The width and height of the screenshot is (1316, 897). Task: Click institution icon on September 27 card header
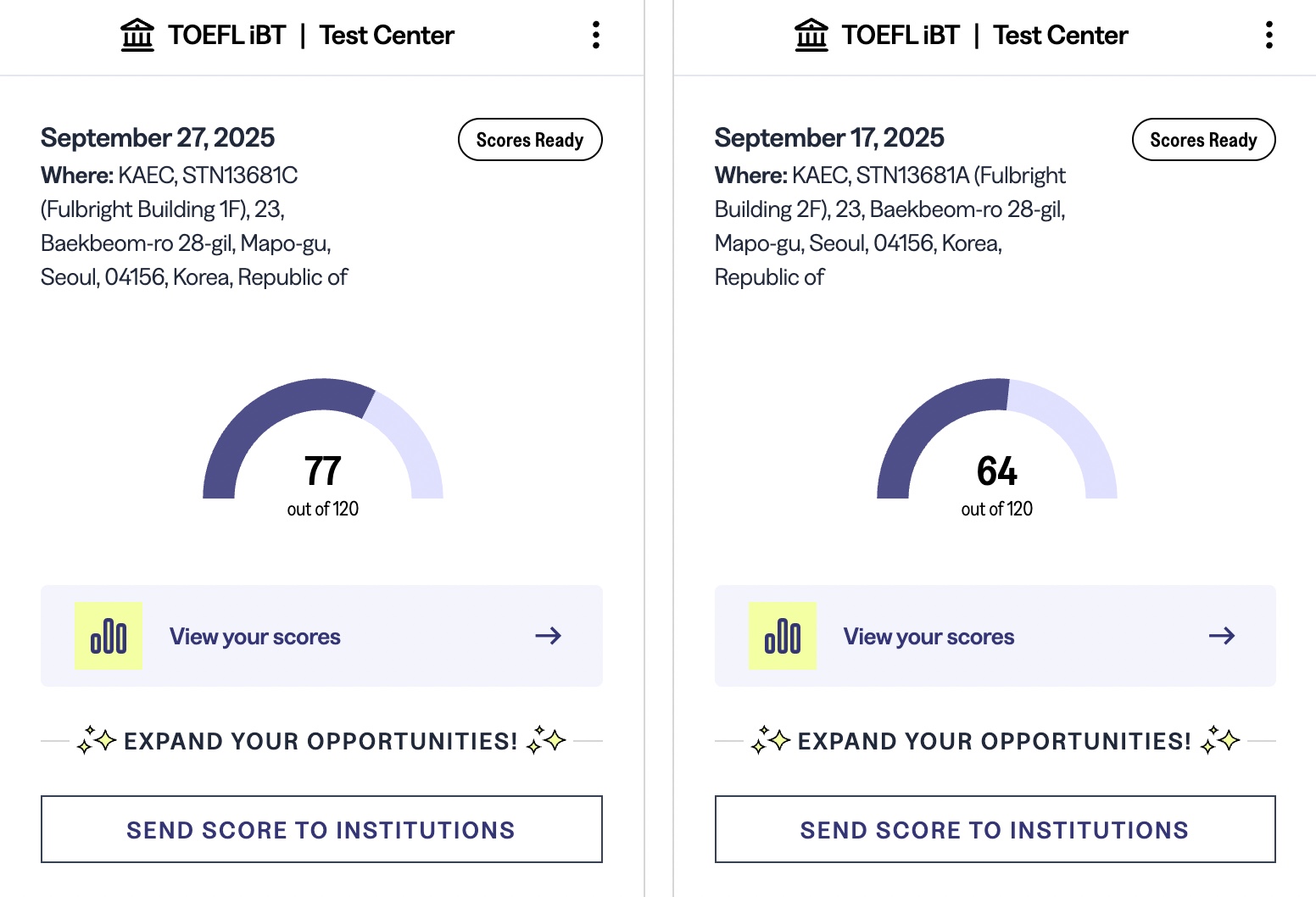coord(137,35)
